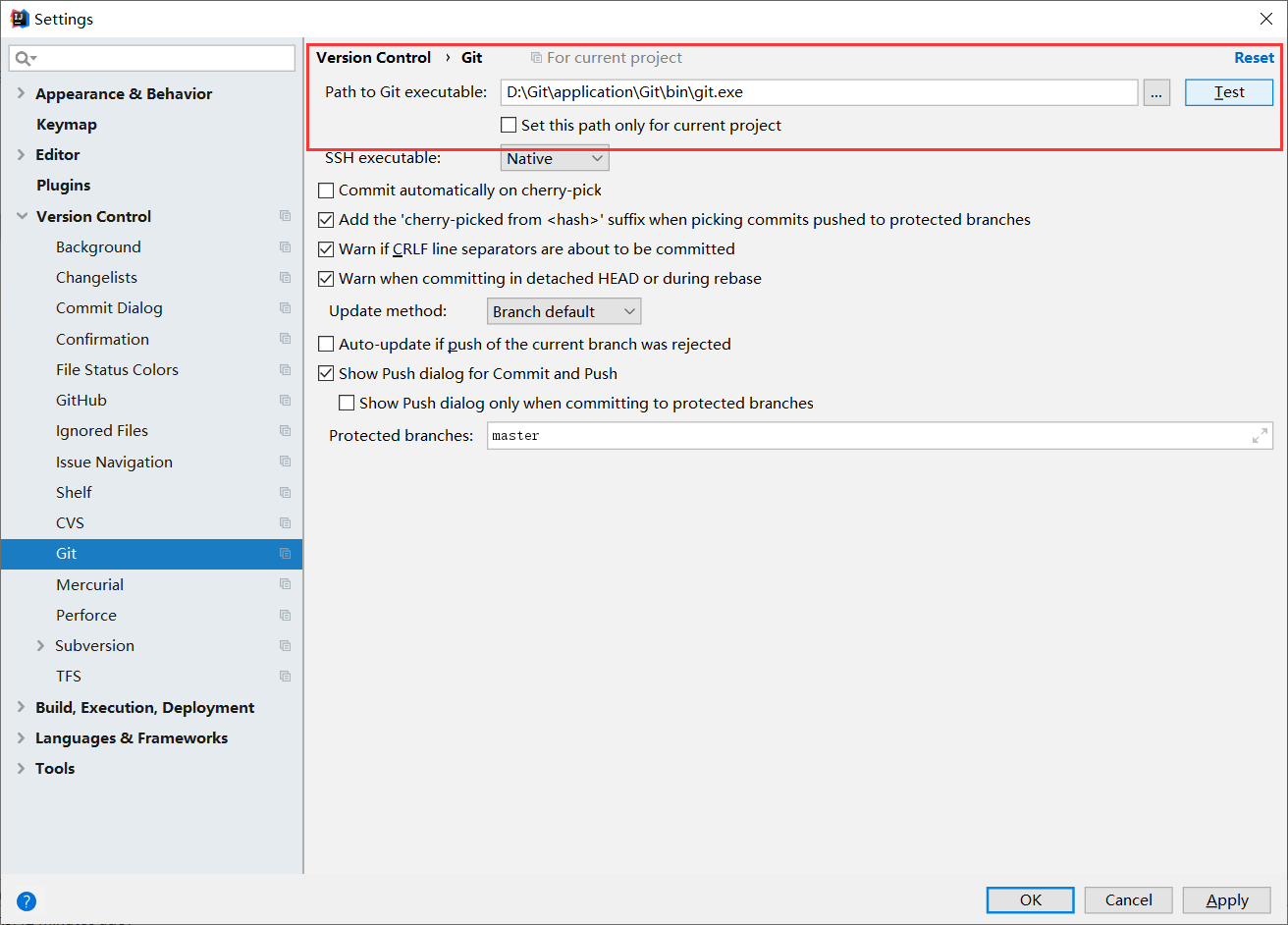Open the help question mark icon
Screen dimensions: 1288x925
click(27, 900)
